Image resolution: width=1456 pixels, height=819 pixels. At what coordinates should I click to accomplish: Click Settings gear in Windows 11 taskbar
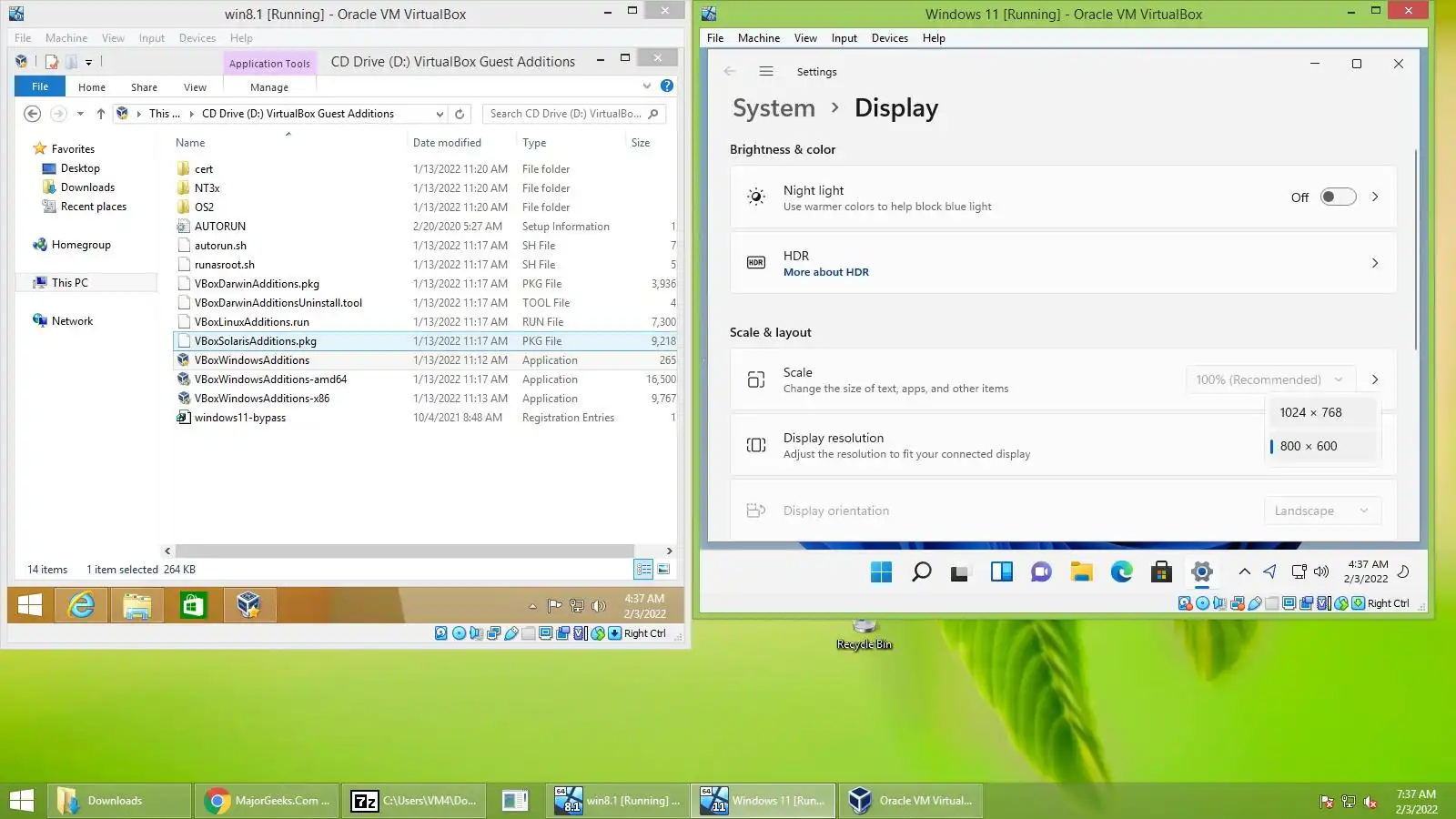coord(1201,571)
